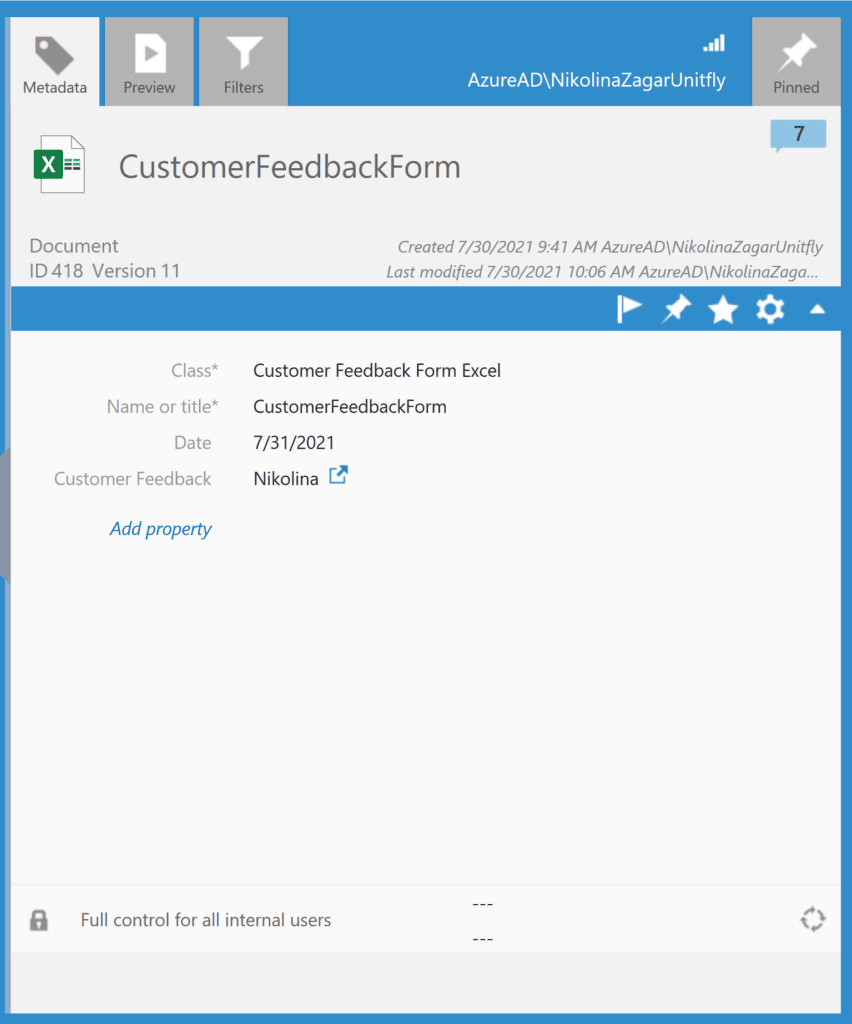Open the comments bubble showing 7

pyautogui.click(x=798, y=135)
